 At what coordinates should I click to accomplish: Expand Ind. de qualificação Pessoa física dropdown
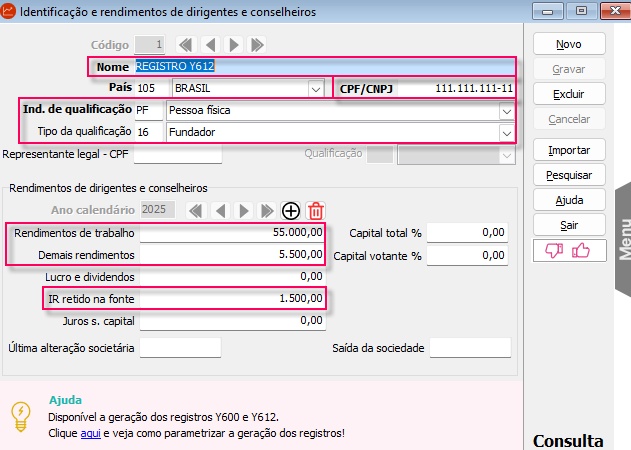[x=507, y=111]
